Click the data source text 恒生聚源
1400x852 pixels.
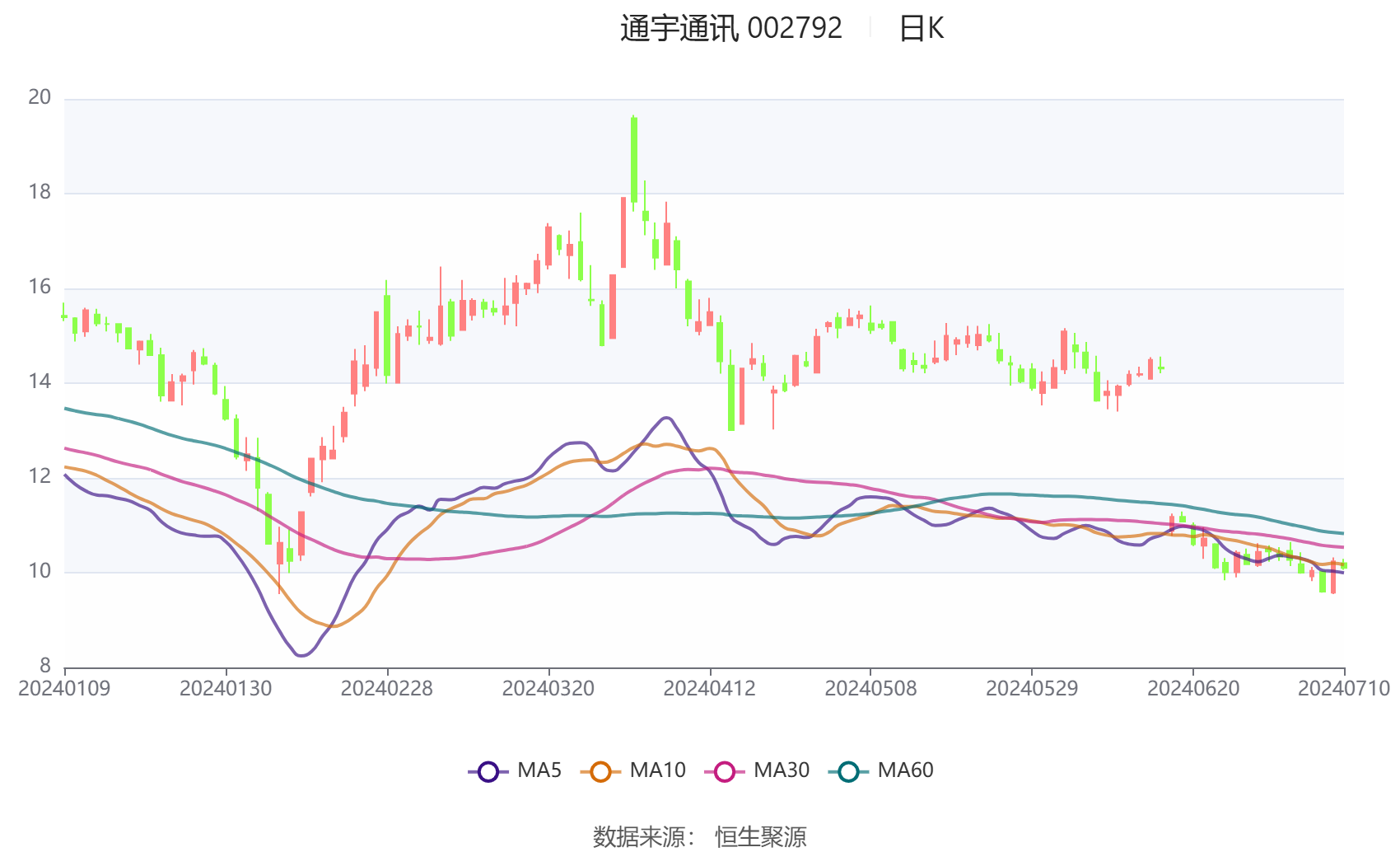click(x=761, y=836)
